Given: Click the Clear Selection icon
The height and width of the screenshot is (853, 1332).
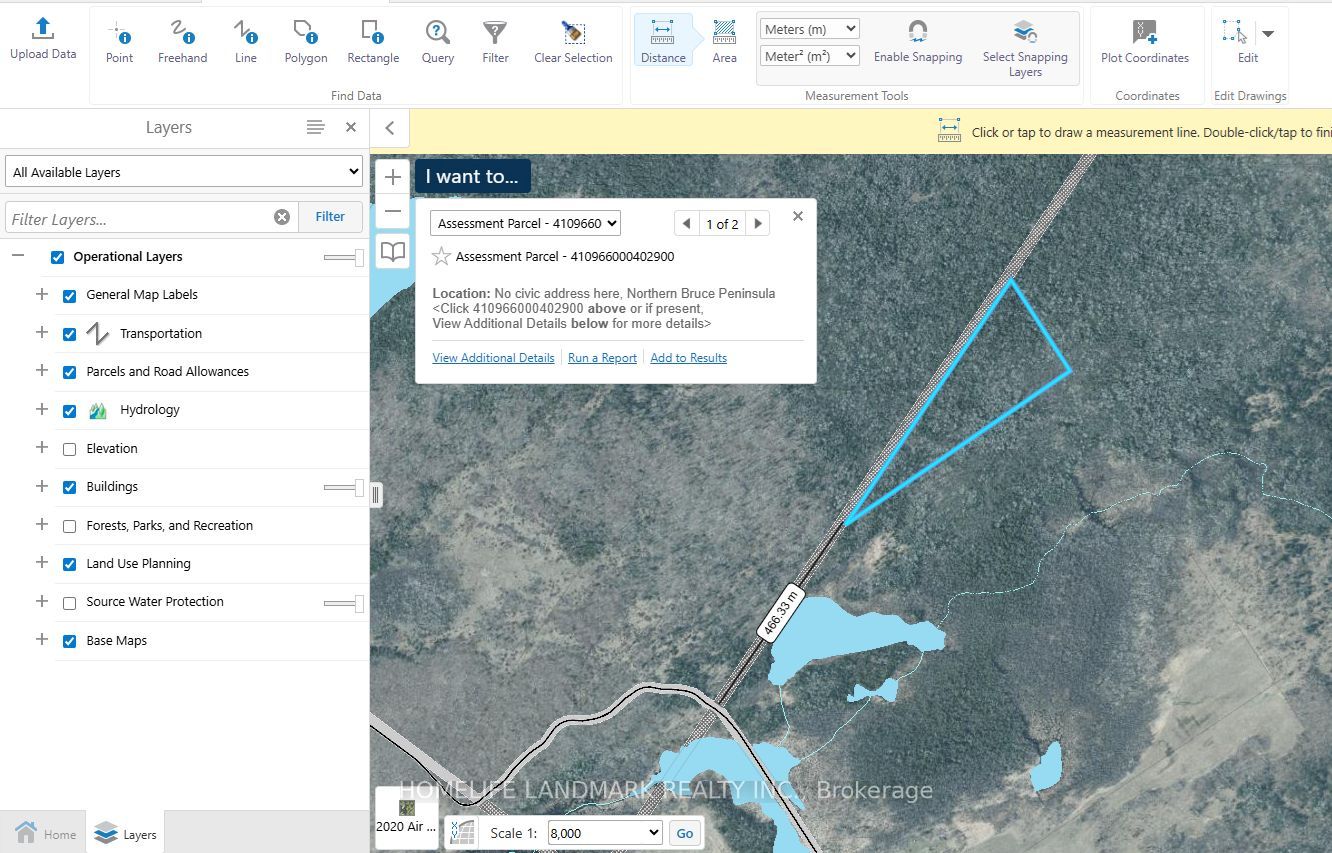Looking at the screenshot, I should pyautogui.click(x=573, y=34).
